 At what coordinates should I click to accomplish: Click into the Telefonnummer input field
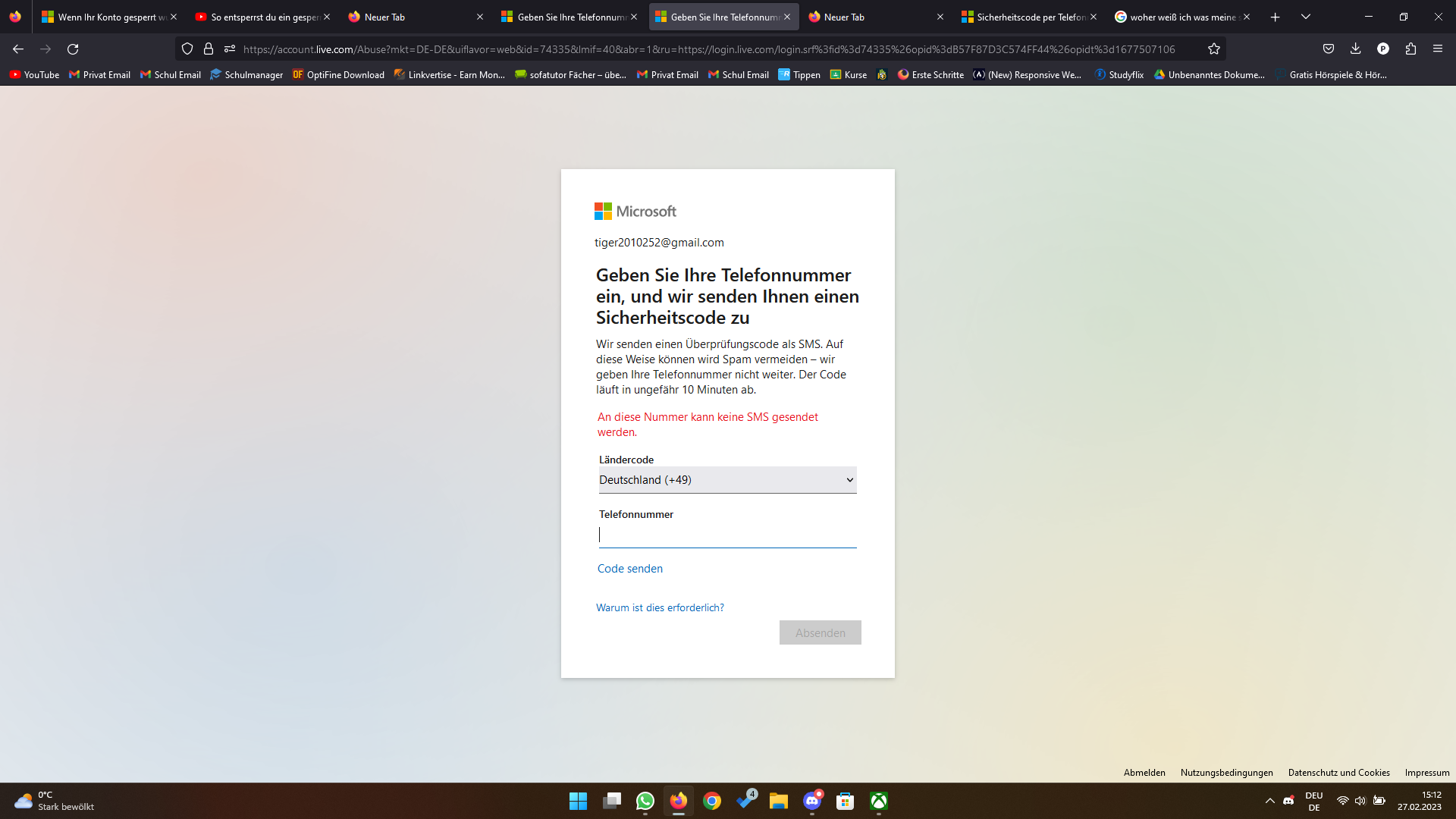click(x=726, y=535)
